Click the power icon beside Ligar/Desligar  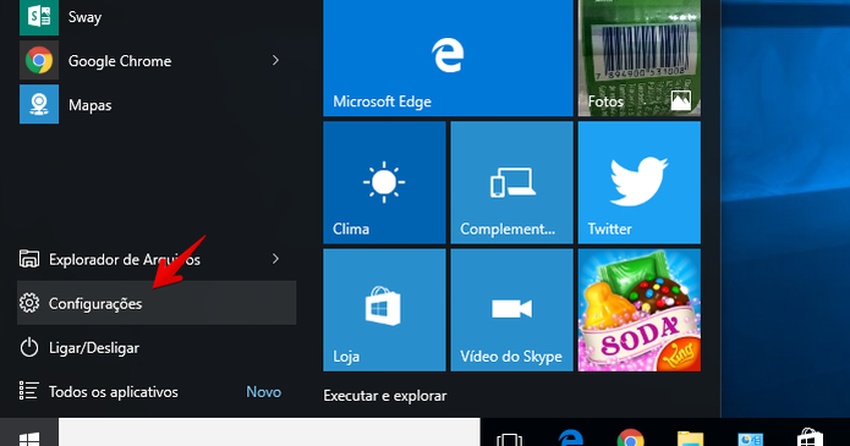tap(29, 347)
